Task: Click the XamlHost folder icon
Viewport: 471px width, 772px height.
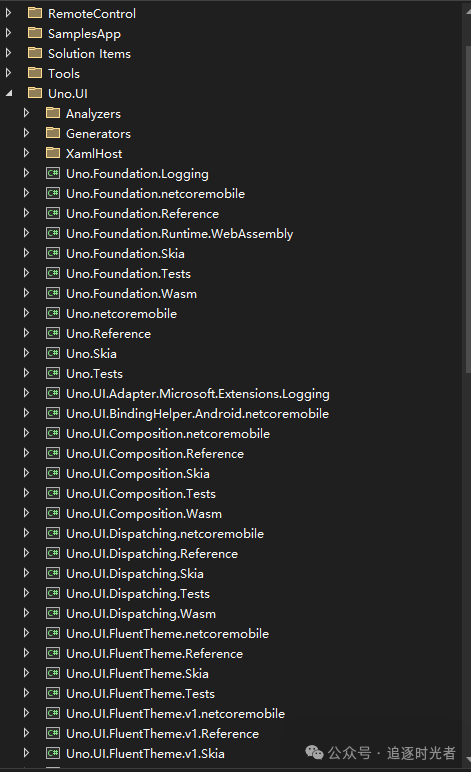Action: tap(53, 153)
